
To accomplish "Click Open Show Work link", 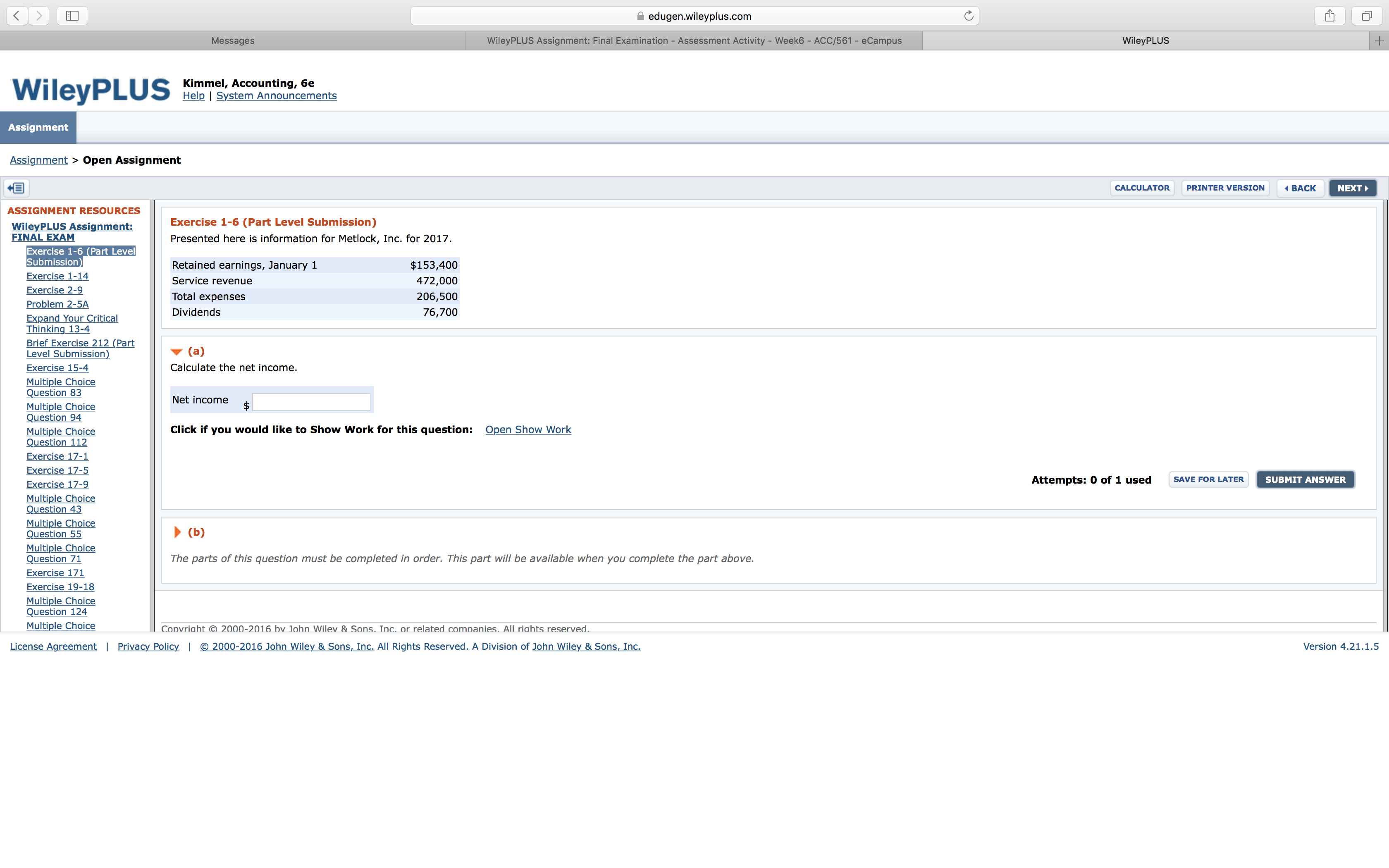I will 528,429.
